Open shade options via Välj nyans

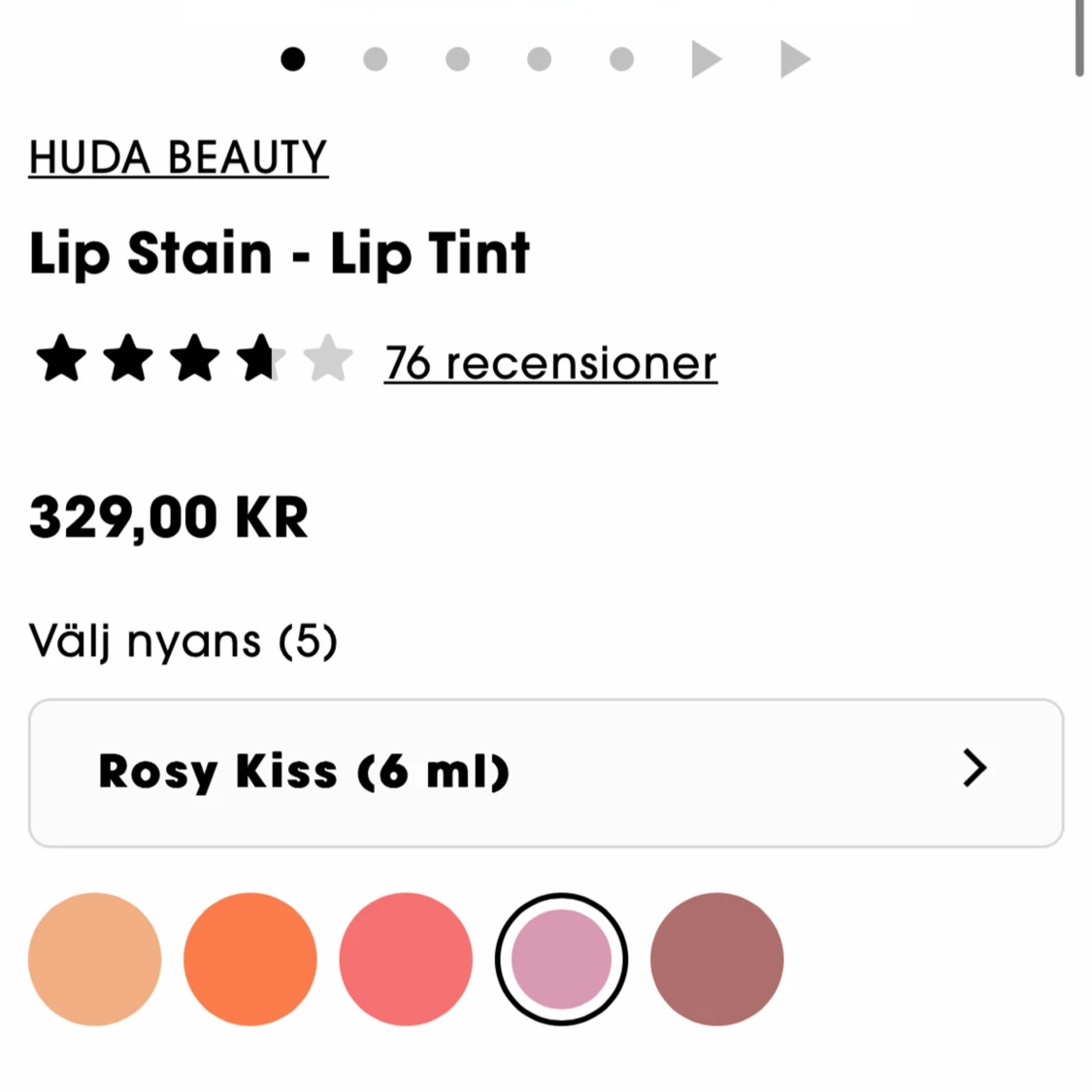point(183,641)
